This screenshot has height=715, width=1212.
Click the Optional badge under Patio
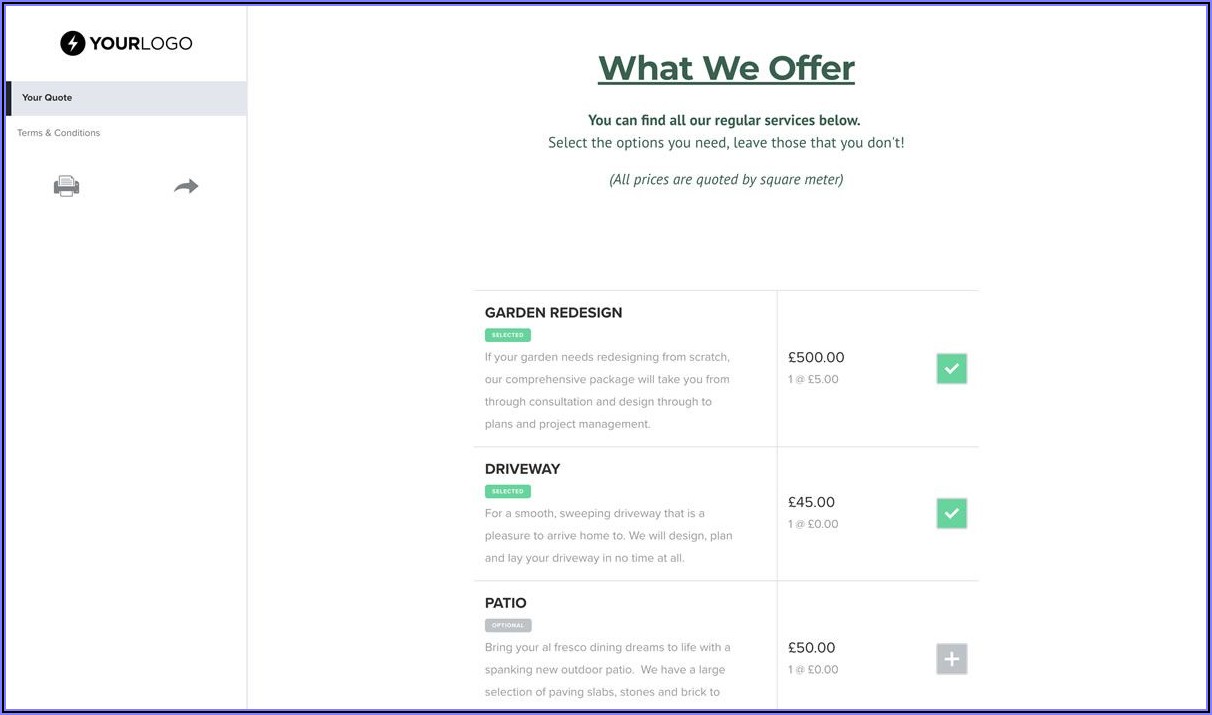508,625
